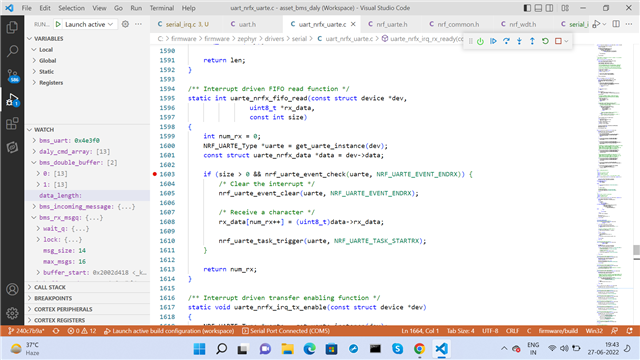Open the Explorer view in activity bar
This screenshot has height=360, width=640.
pos(12,27)
